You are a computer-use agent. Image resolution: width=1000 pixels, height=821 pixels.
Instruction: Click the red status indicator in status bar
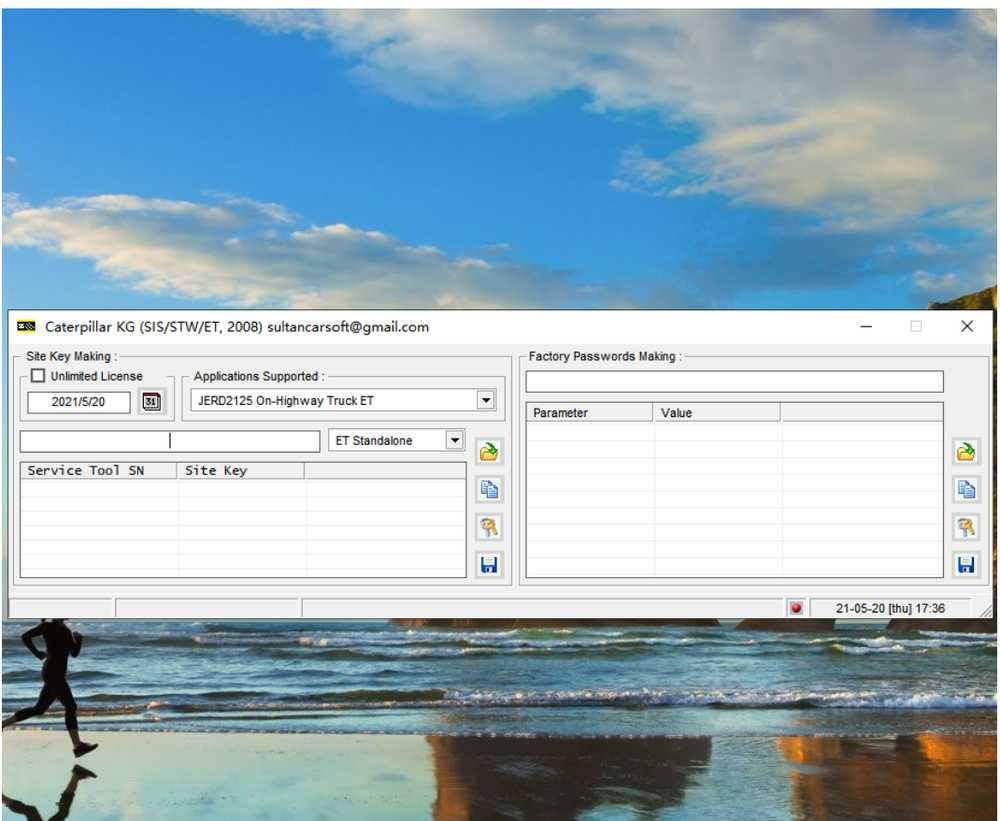[x=796, y=608]
